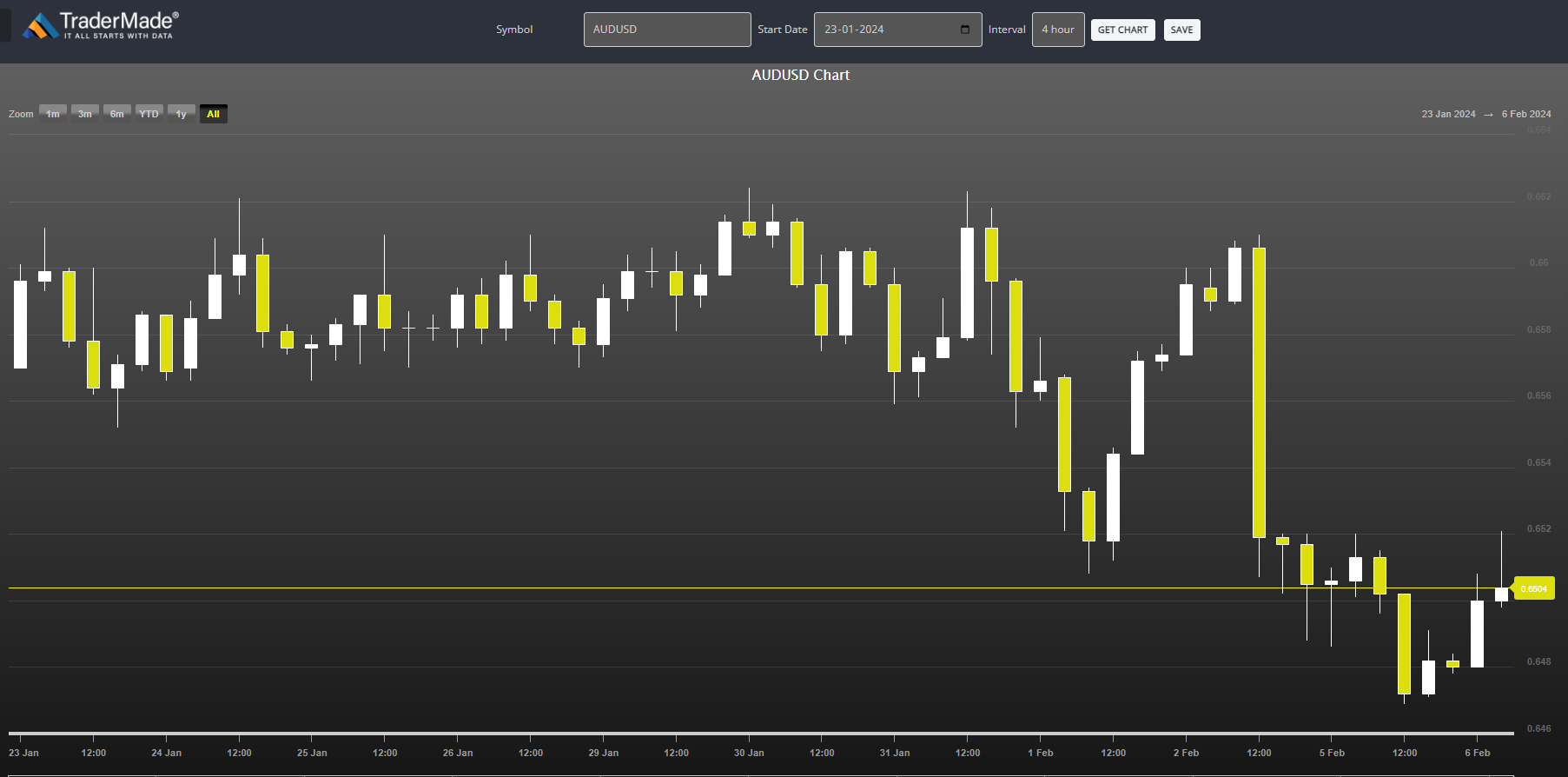Click the Symbol field label
Image resolution: width=1568 pixels, height=777 pixels.
[514, 30]
